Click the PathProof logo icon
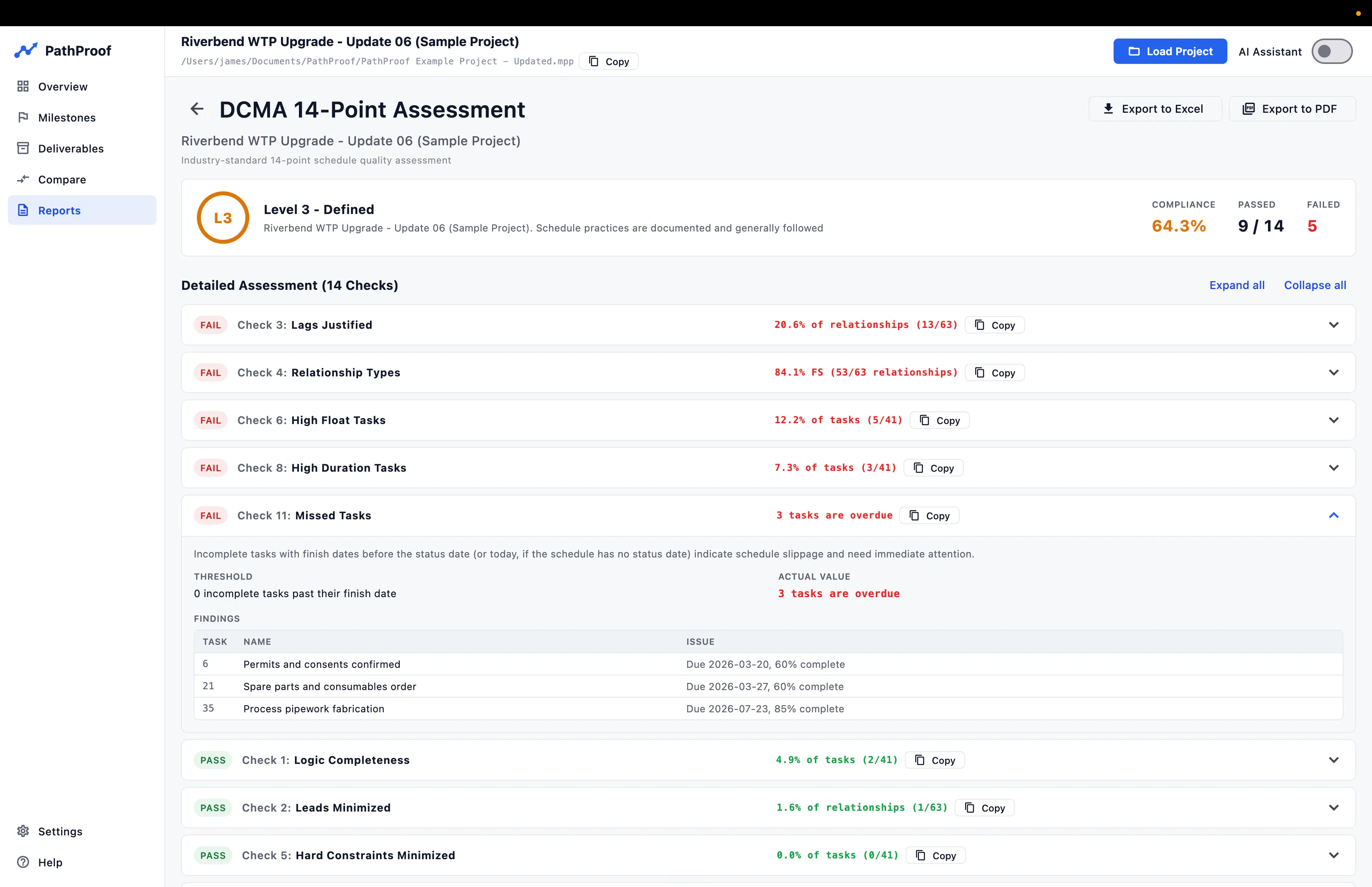Viewport: 1372px width, 887px height. [x=26, y=51]
